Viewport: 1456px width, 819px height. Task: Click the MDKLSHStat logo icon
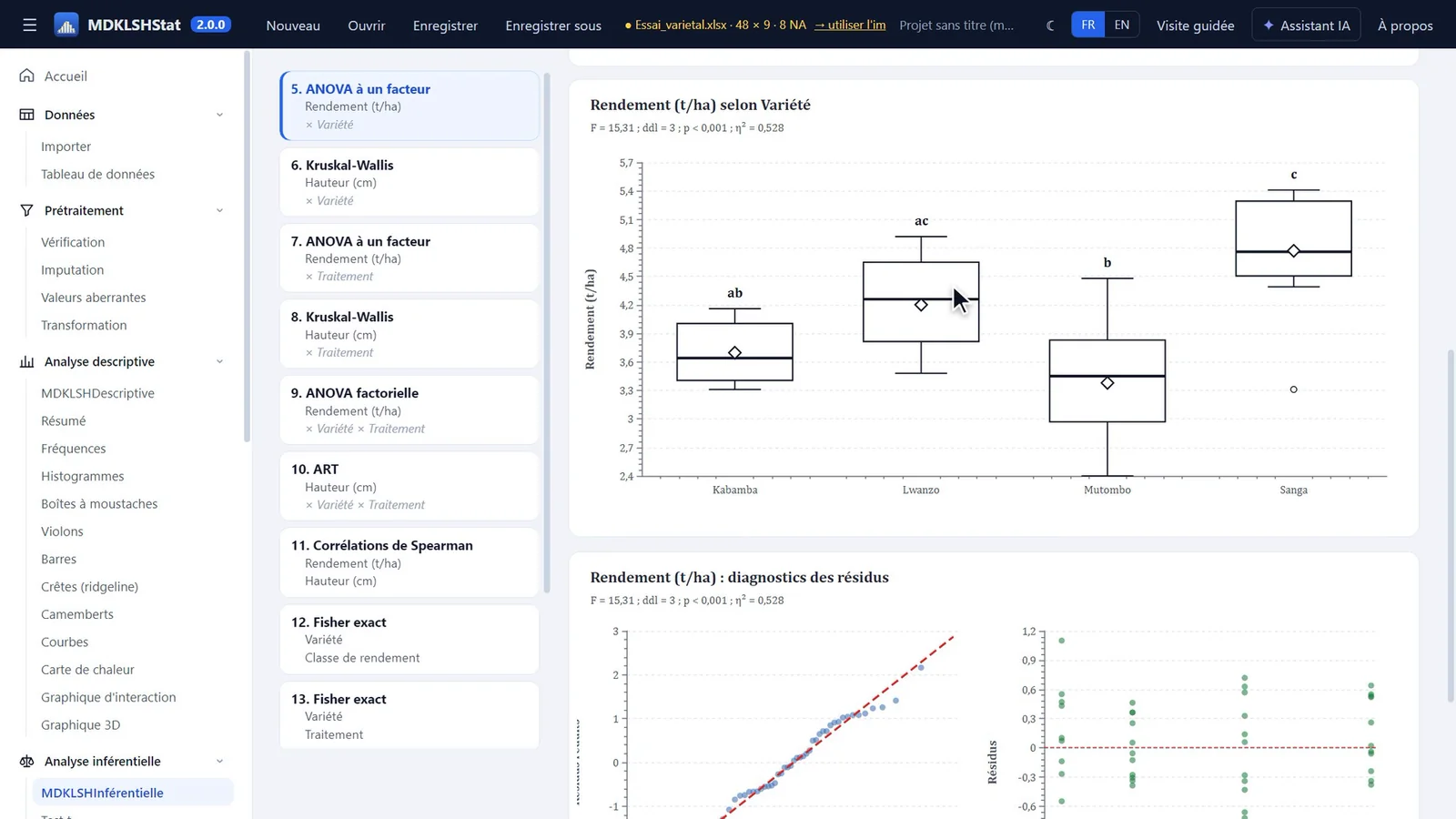pyautogui.click(x=66, y=25)
